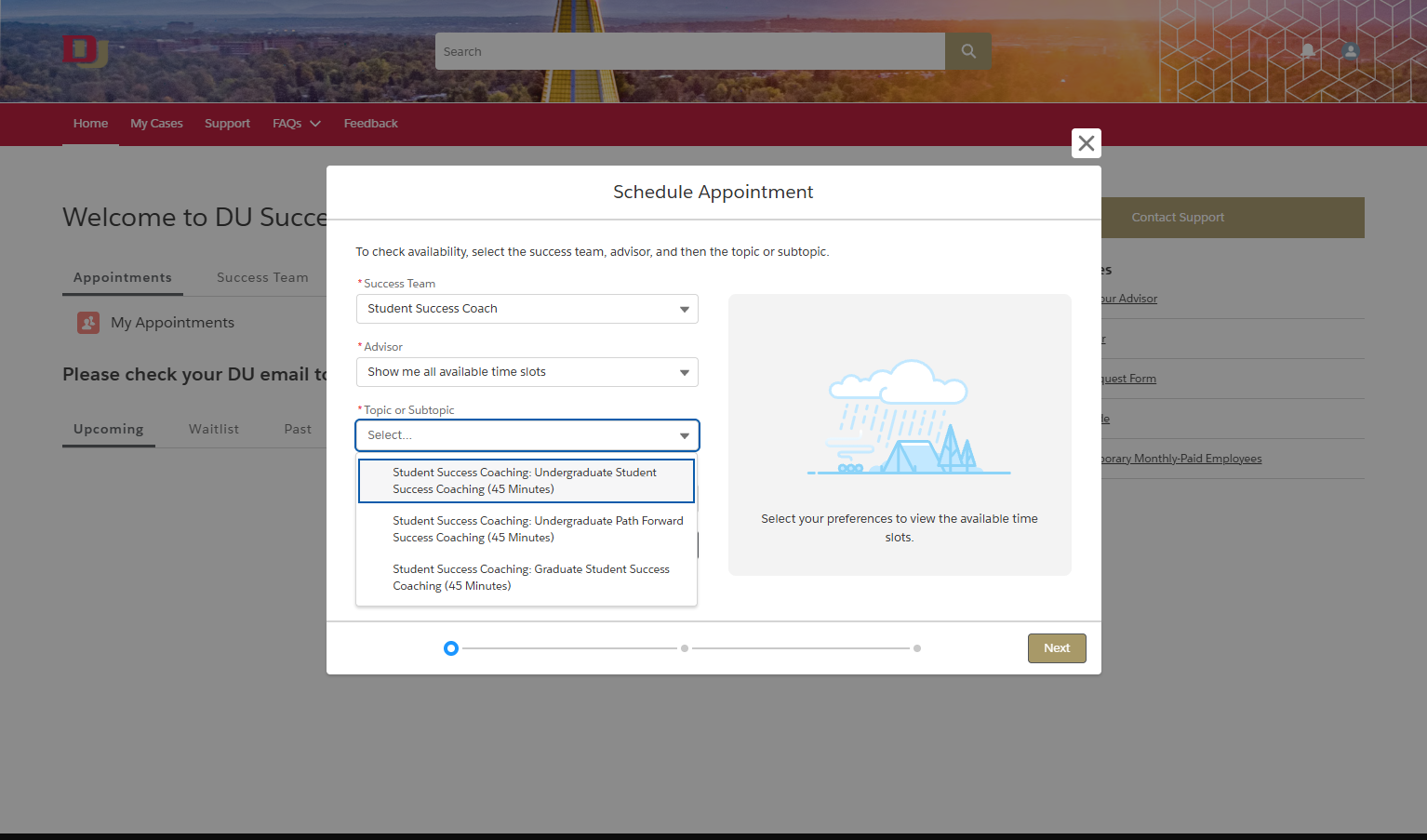Image resolution: width=1427 pixels, height=840 pixels.
Task: Open the notifications bell icon
Action: tap(1308, 51)
